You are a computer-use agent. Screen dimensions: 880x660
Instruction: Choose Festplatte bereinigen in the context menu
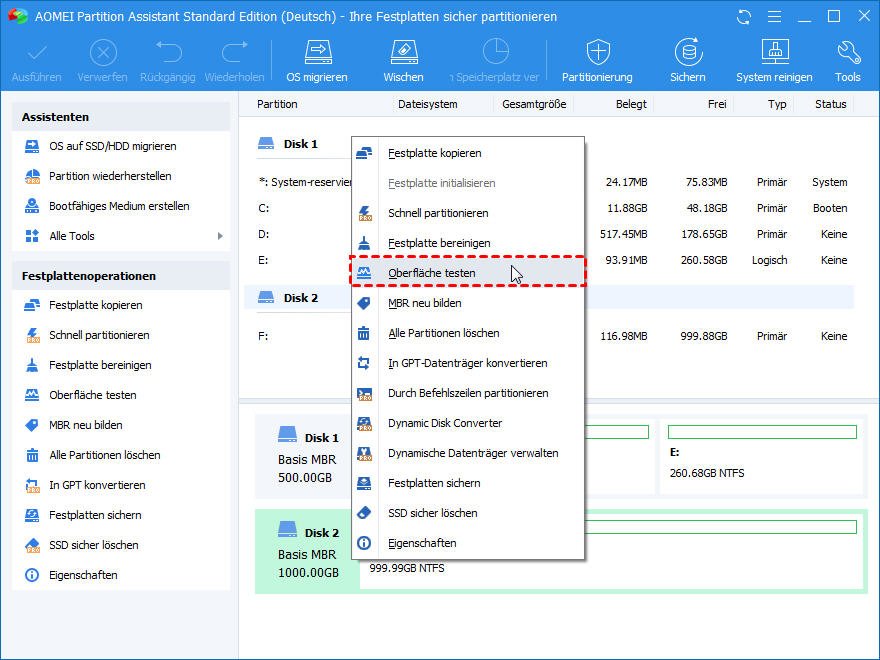[468, 243]
